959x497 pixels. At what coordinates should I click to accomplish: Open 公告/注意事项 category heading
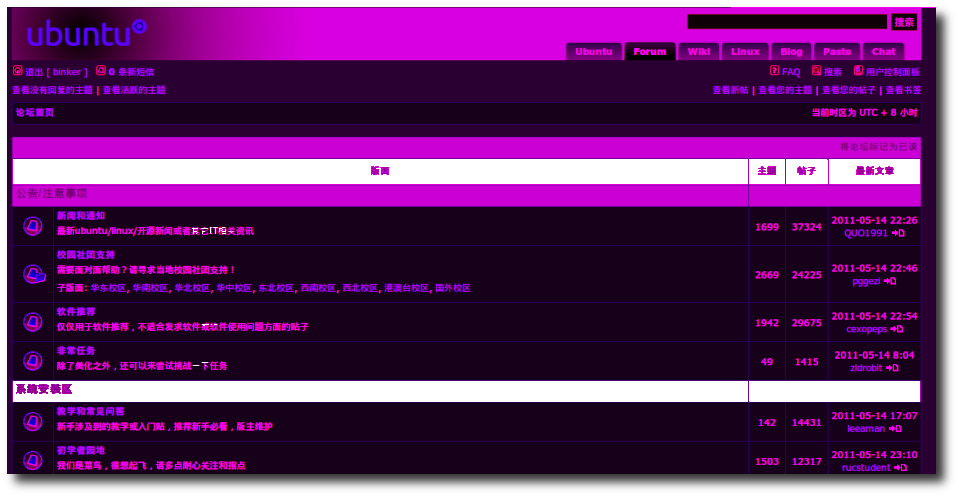point(51,194)
